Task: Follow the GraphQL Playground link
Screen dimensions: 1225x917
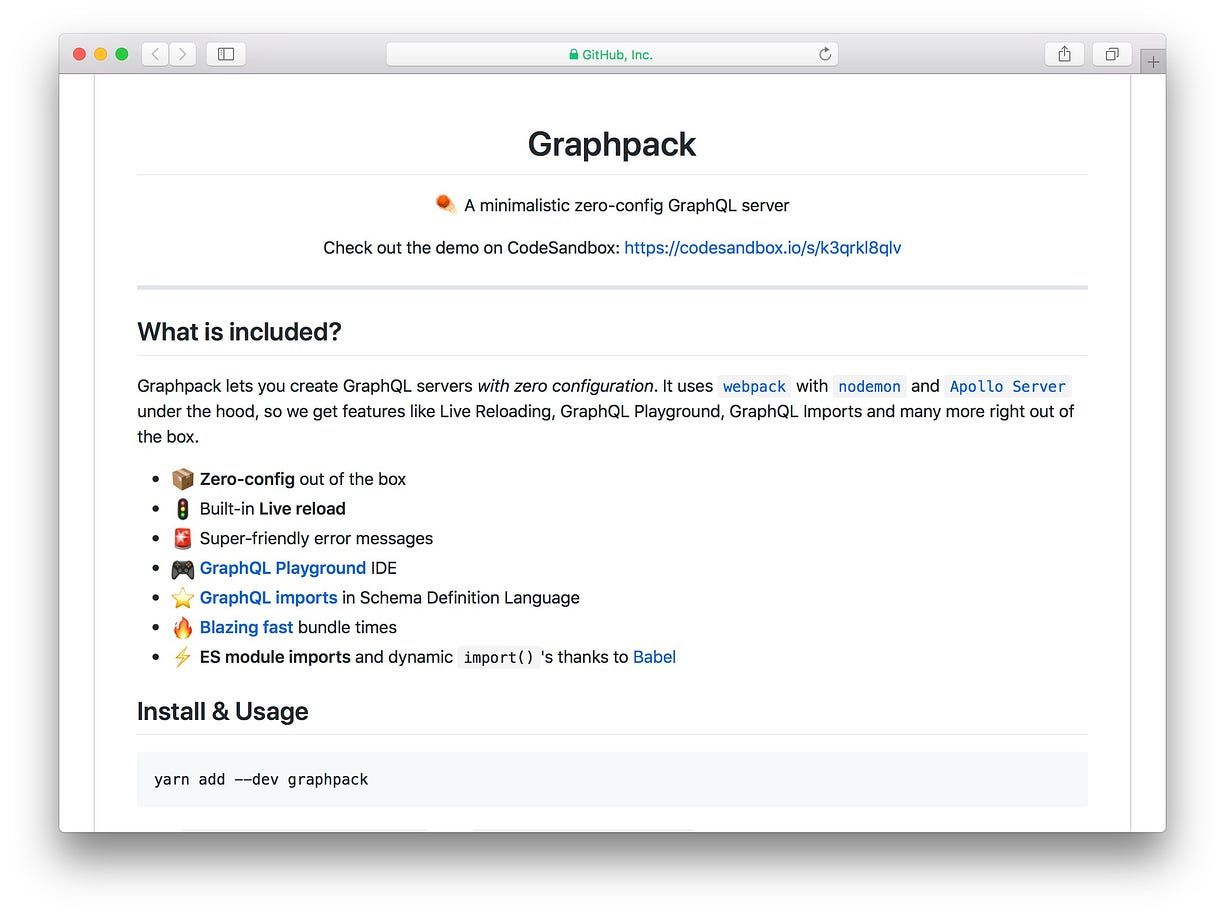Action: tap(283, 568)
